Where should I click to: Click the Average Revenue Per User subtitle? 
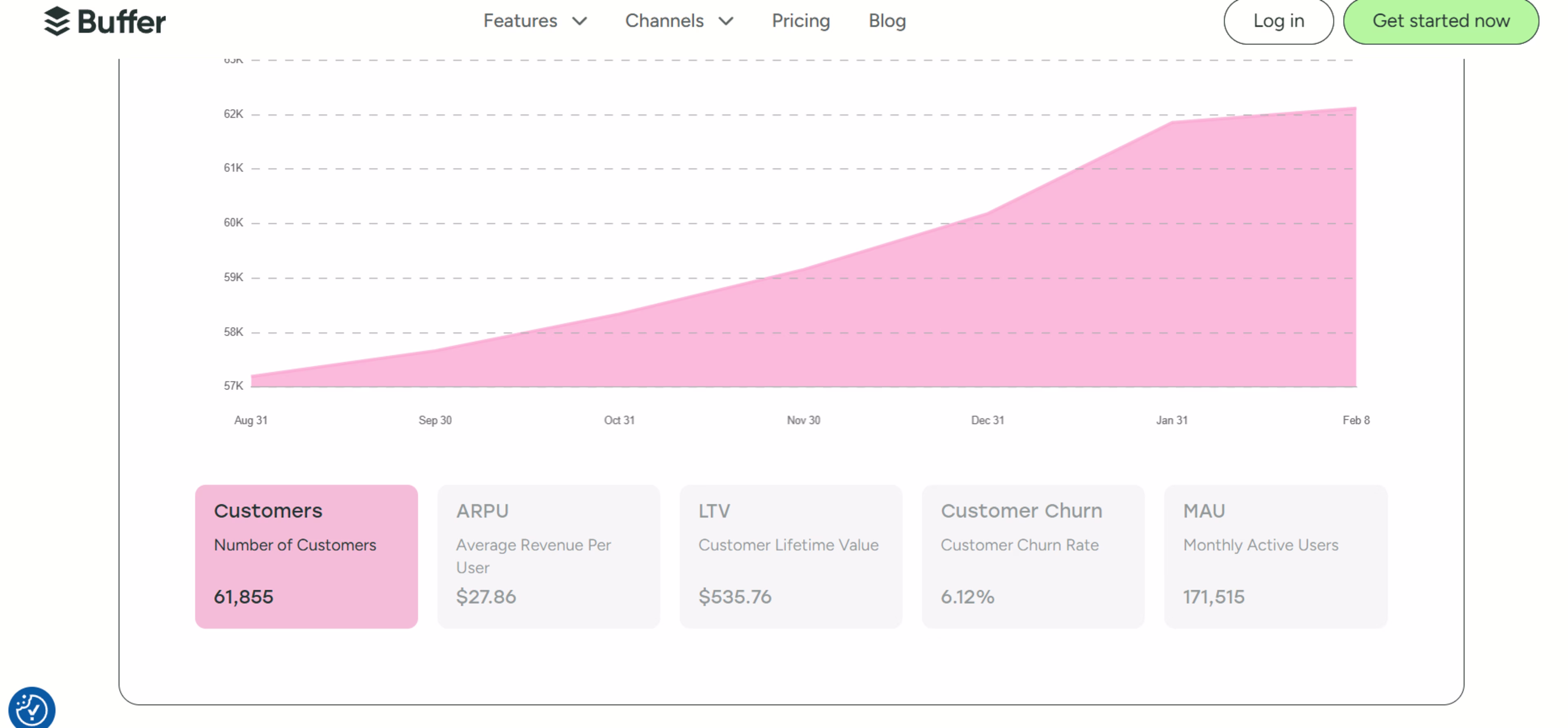tap(533, 556)
